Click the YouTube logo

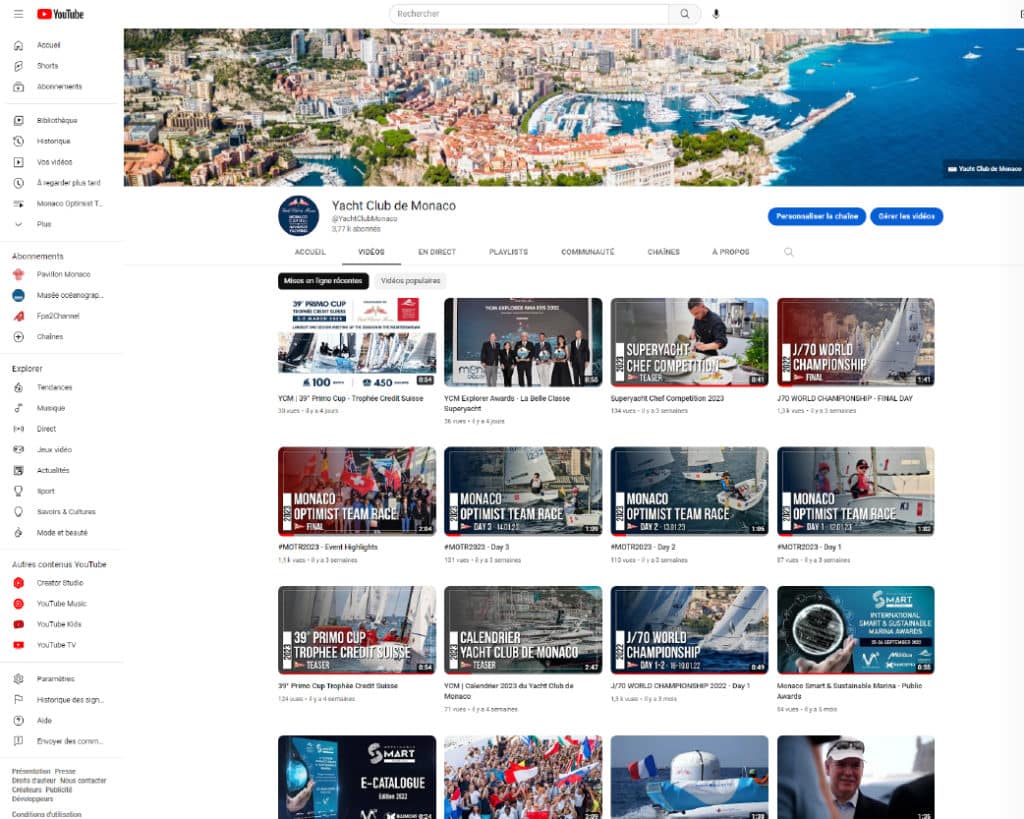point(60,14)
